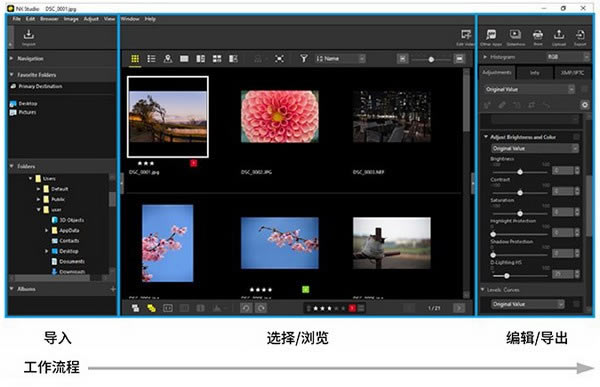Image resolution: width=600 pixels, height=387 pixels.
Task: Toggle the Levels Curves section checkbox
Action: point(577,304)
